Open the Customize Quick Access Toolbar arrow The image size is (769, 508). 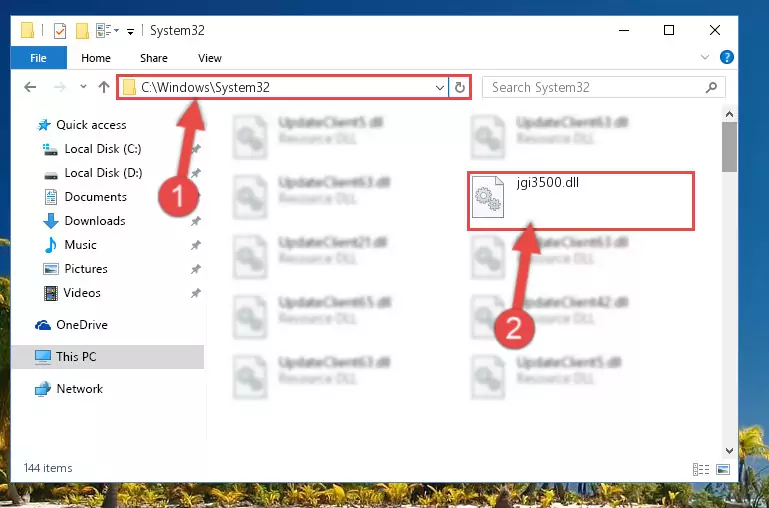(130, 31)
